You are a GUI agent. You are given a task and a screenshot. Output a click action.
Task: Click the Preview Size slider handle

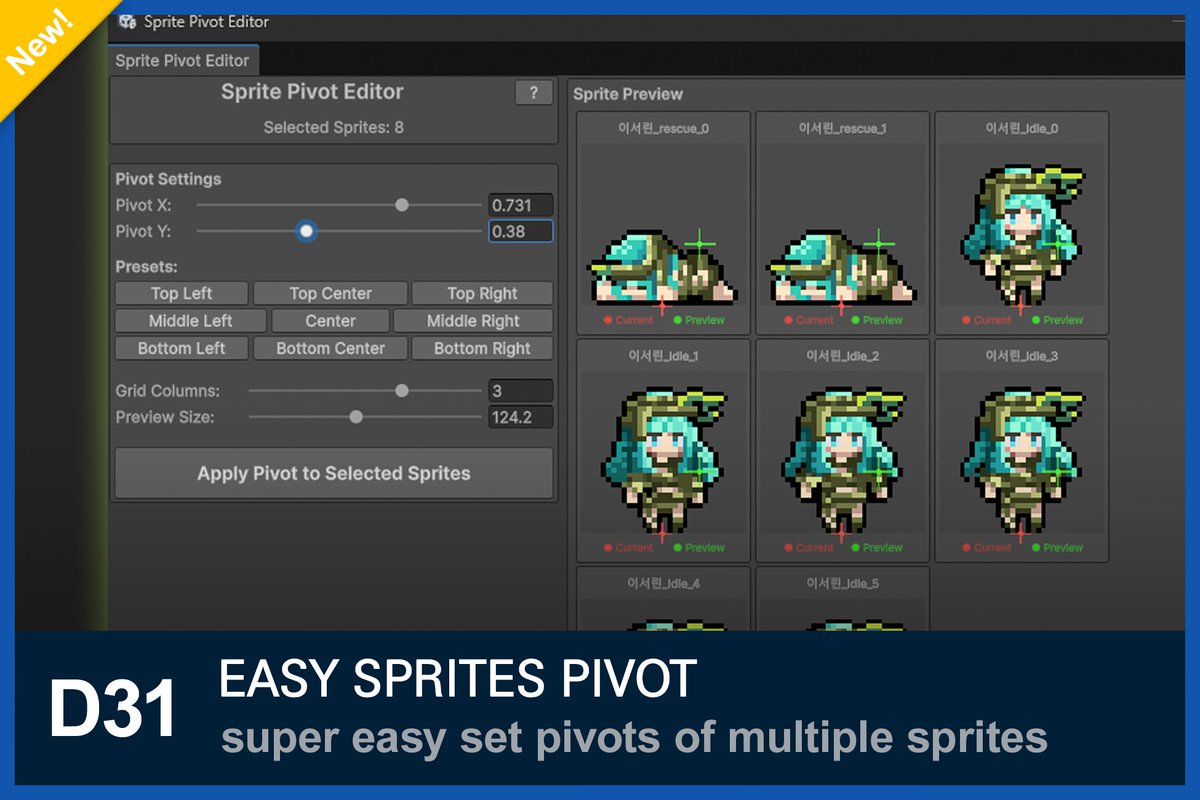pyautogui.click(x=356, y=417)
